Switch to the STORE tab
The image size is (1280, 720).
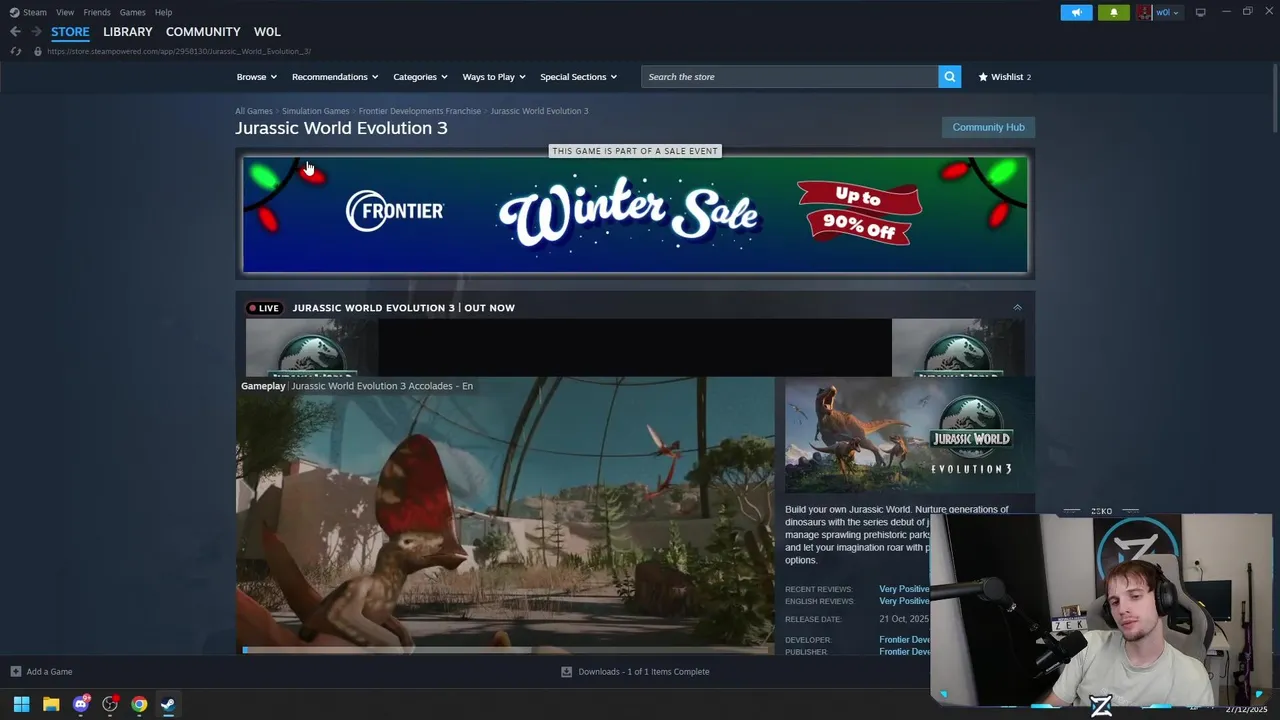point(70,32)
